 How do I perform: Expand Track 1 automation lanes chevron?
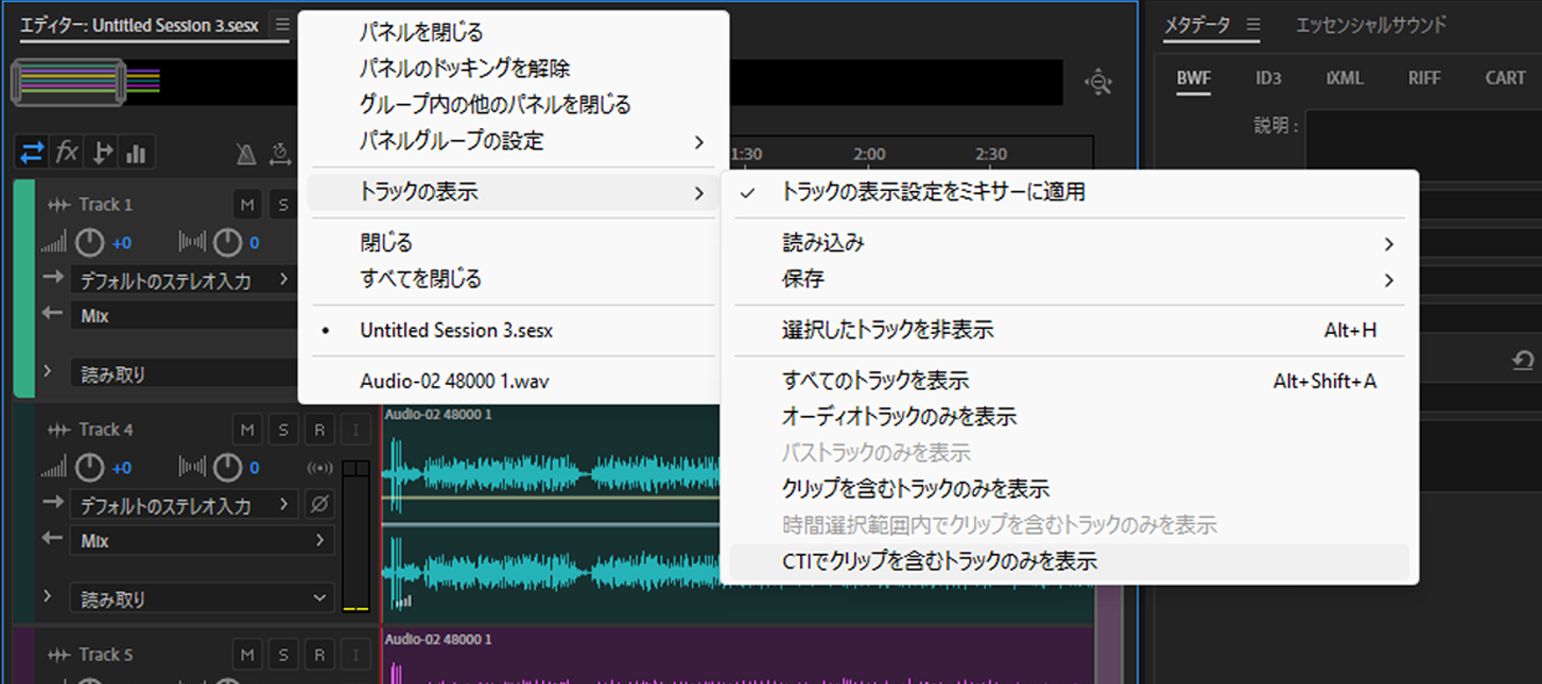coord(47,371)
